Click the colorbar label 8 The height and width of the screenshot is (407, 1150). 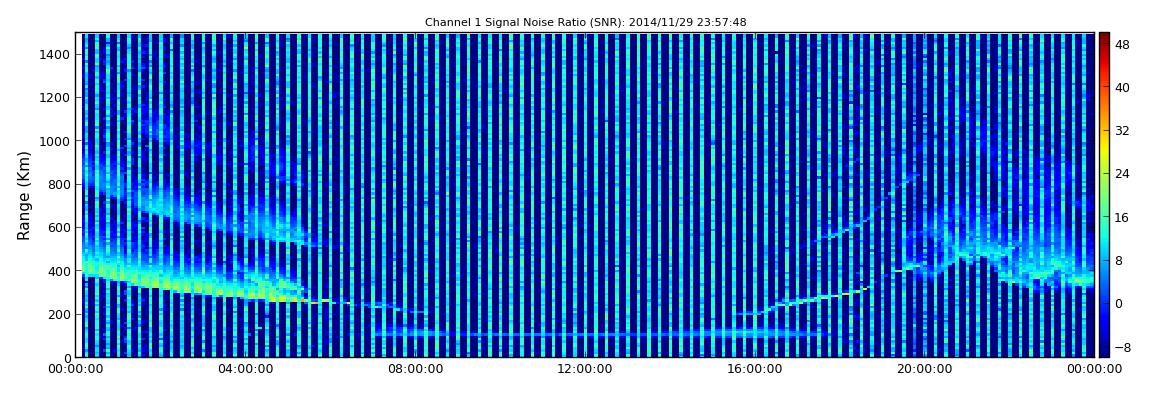click(x=1118, y=260)
